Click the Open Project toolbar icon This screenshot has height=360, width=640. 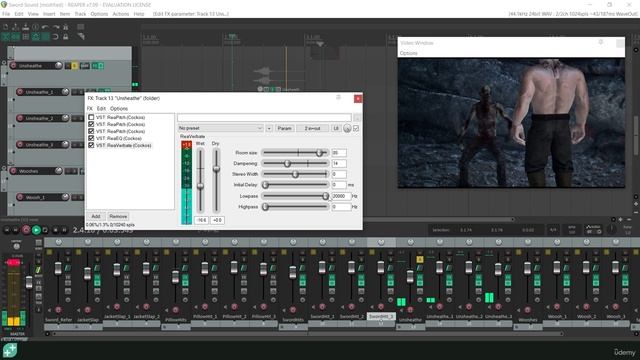point(16,27)
